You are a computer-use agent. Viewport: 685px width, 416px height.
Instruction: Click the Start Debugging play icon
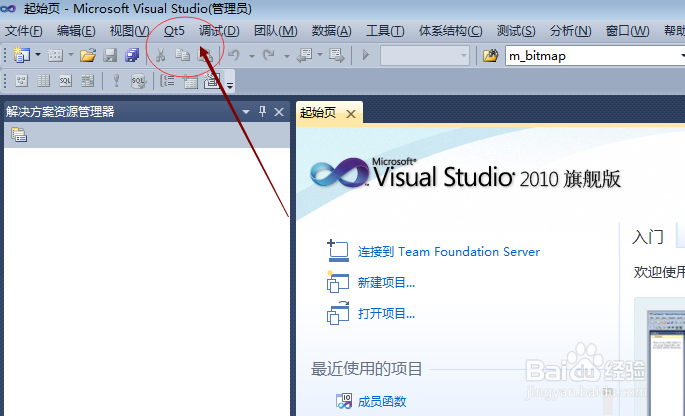[366, 55]
